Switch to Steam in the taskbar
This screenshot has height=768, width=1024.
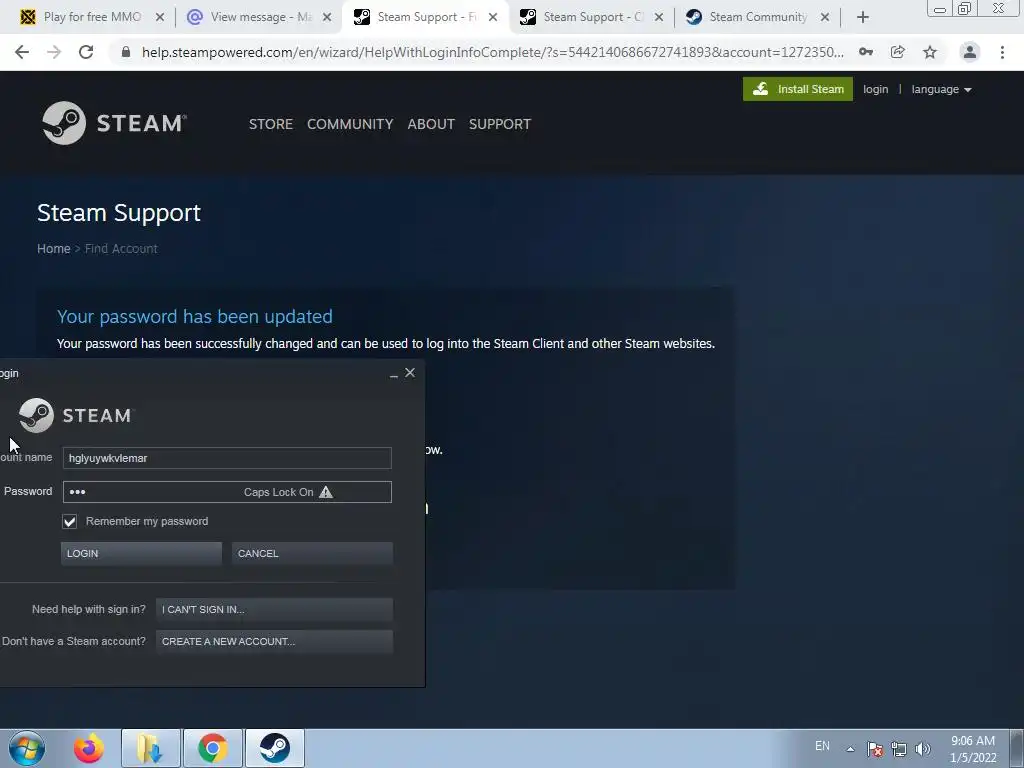[275, 748]
